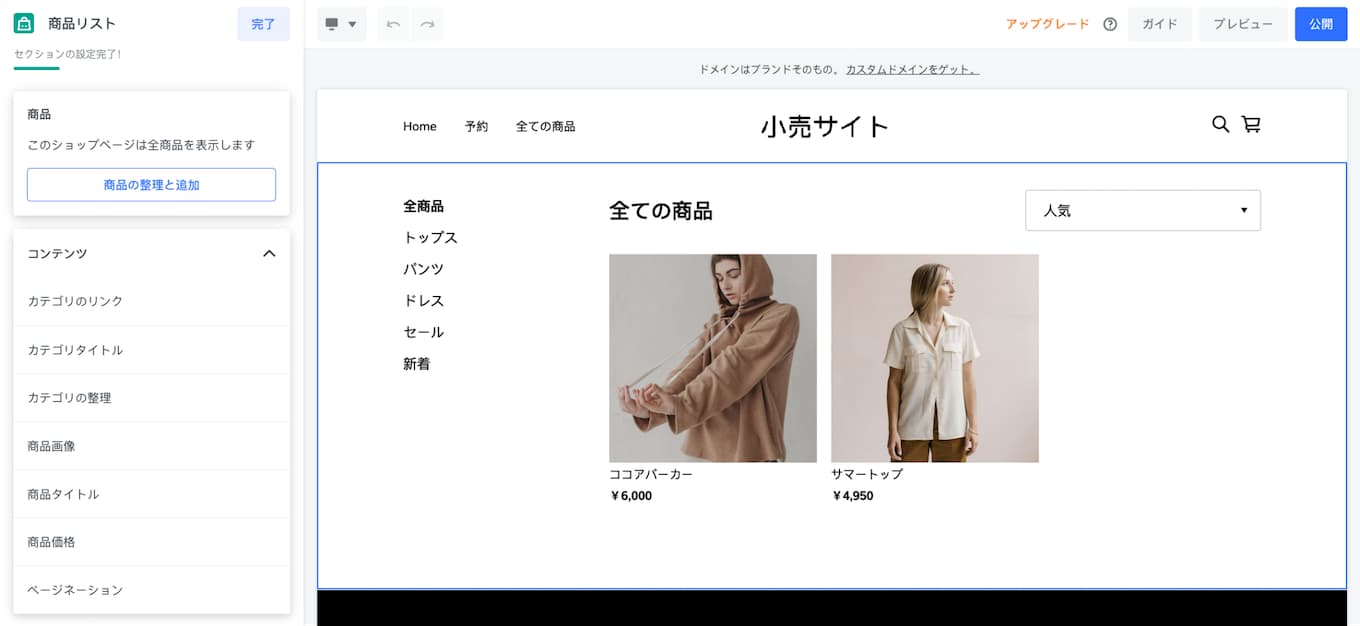Select Home in the site navigation
Viewport: 1360px width, 626px height.
pos(419,126)
